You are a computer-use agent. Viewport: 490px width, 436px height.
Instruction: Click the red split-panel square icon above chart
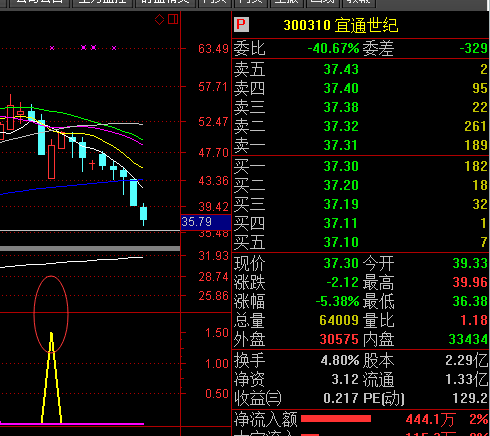click(173, 19)
